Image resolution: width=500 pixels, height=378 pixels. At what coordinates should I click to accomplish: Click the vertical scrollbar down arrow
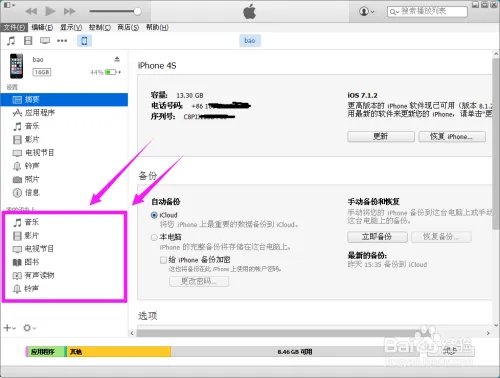click(496, 325)
